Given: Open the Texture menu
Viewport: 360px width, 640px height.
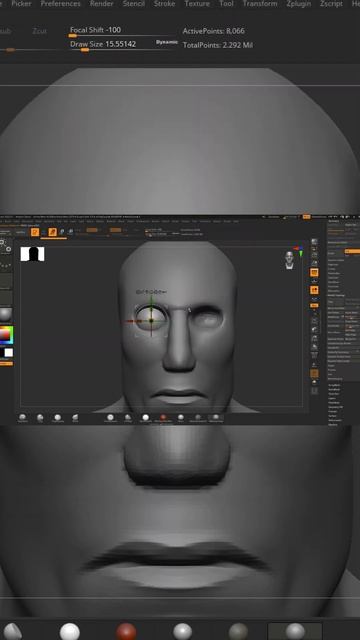Looking at the screenshot, I should click(197, 4).
